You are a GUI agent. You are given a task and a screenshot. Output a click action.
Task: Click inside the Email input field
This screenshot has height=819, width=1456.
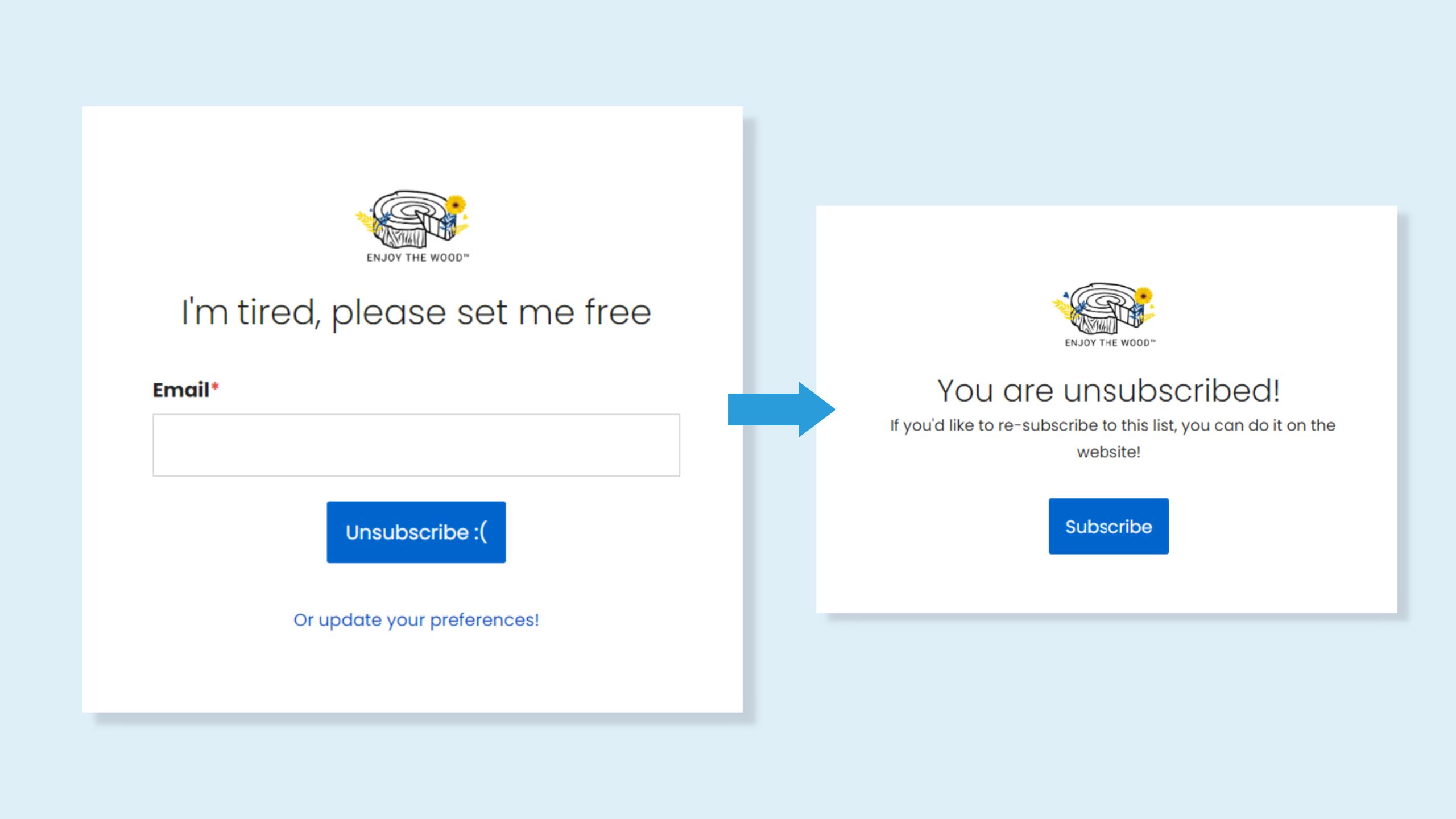(416, 445)
